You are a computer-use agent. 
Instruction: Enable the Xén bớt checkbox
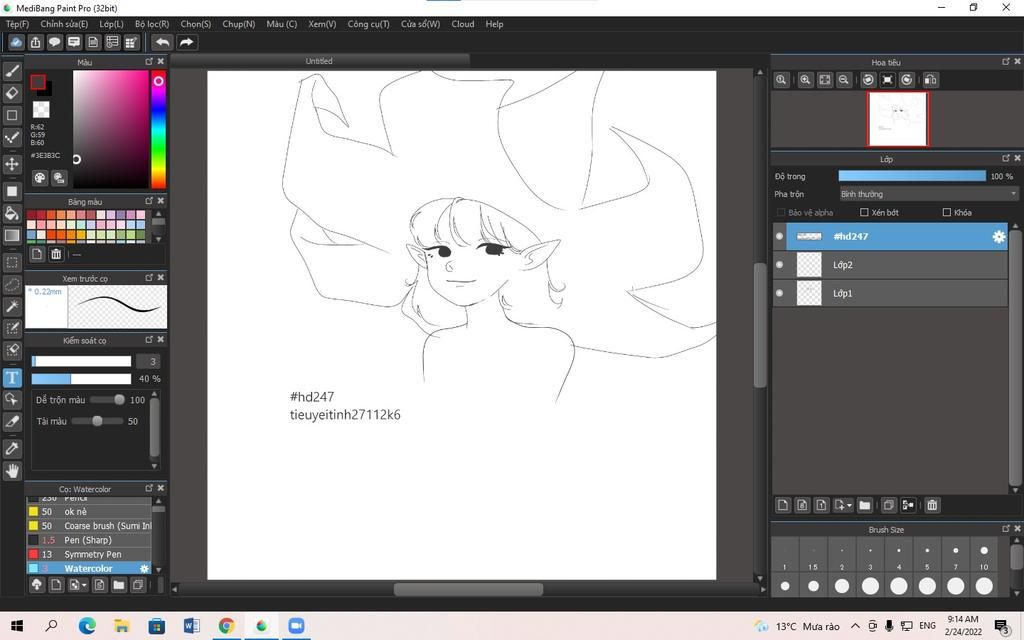(864, 212)
